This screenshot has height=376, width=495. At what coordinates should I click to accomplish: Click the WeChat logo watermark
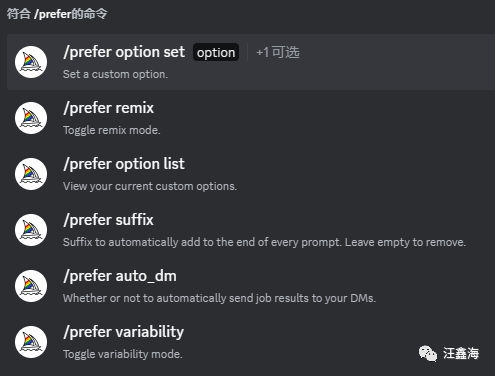point(428,353)
